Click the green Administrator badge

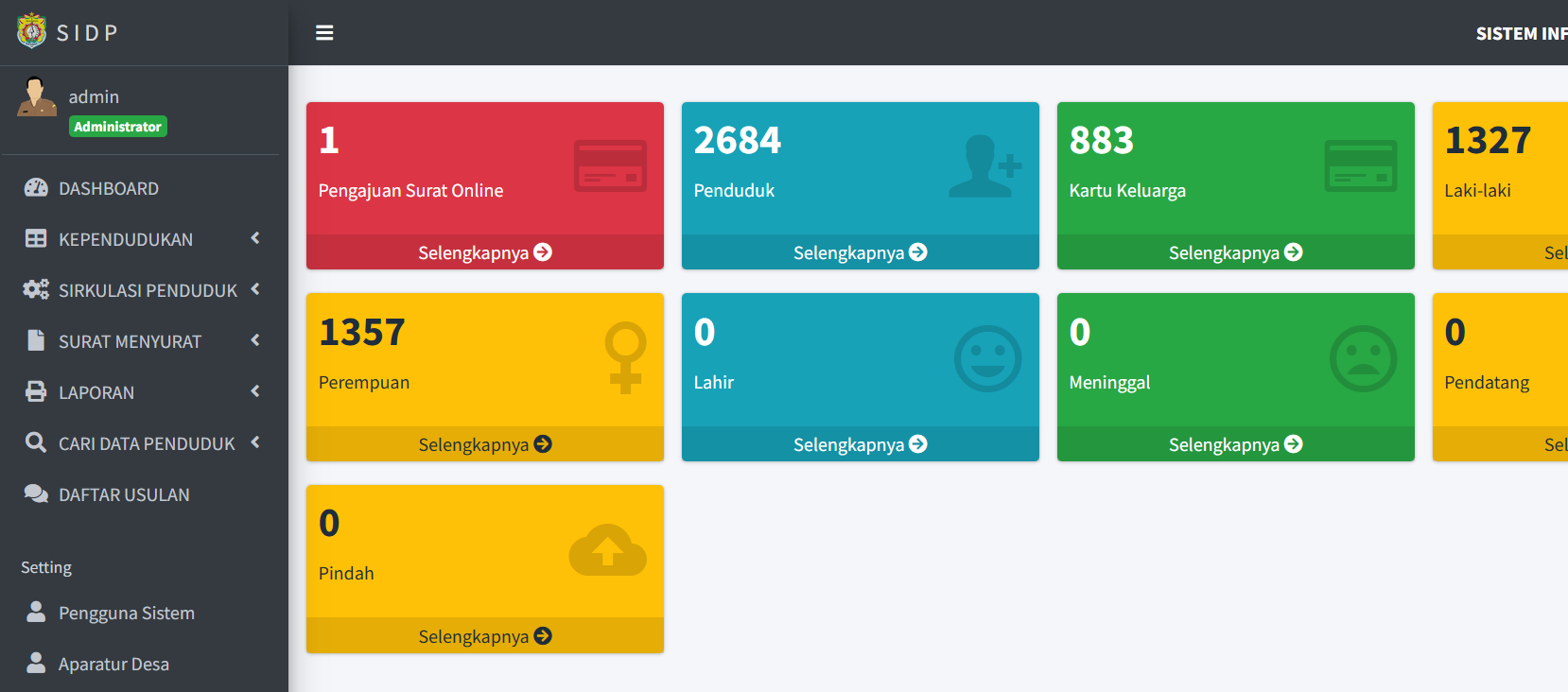(118, 127)
